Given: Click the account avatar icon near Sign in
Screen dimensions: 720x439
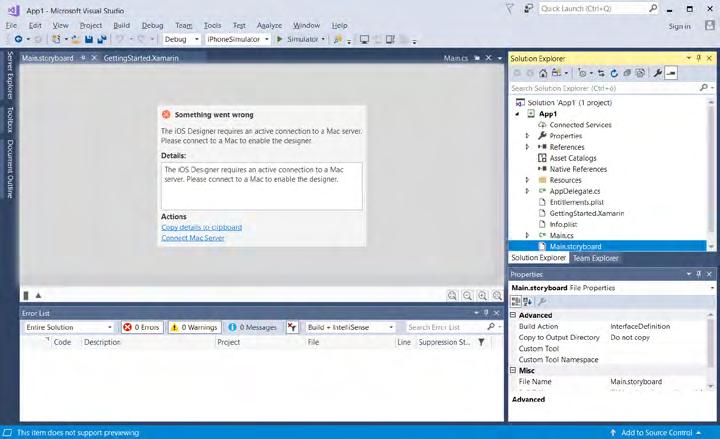Looking at the screenshot, I should (709, 26).
